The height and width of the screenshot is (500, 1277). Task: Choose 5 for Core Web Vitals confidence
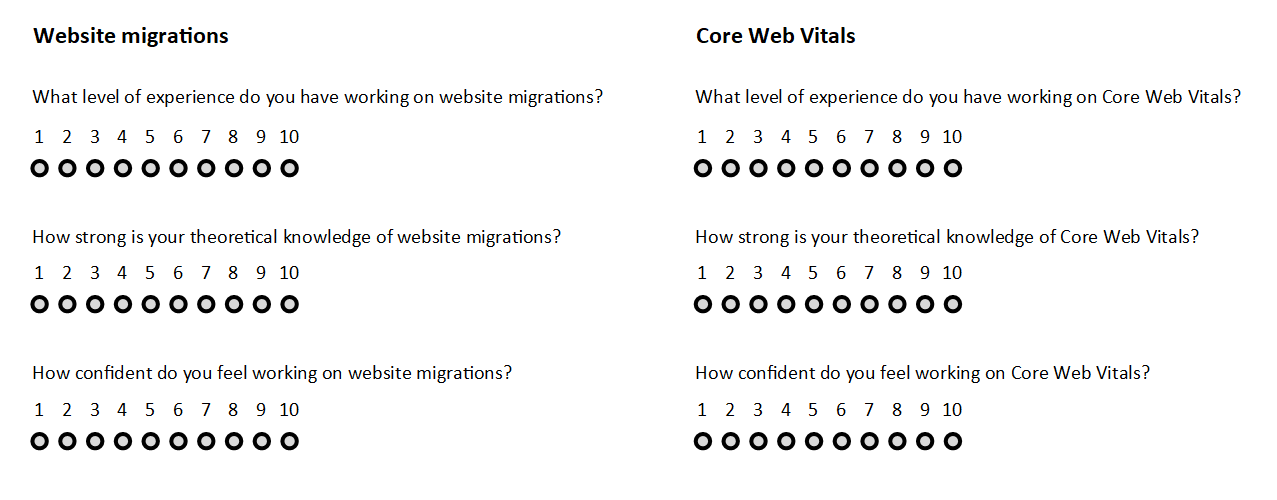(x=813, y=441)
